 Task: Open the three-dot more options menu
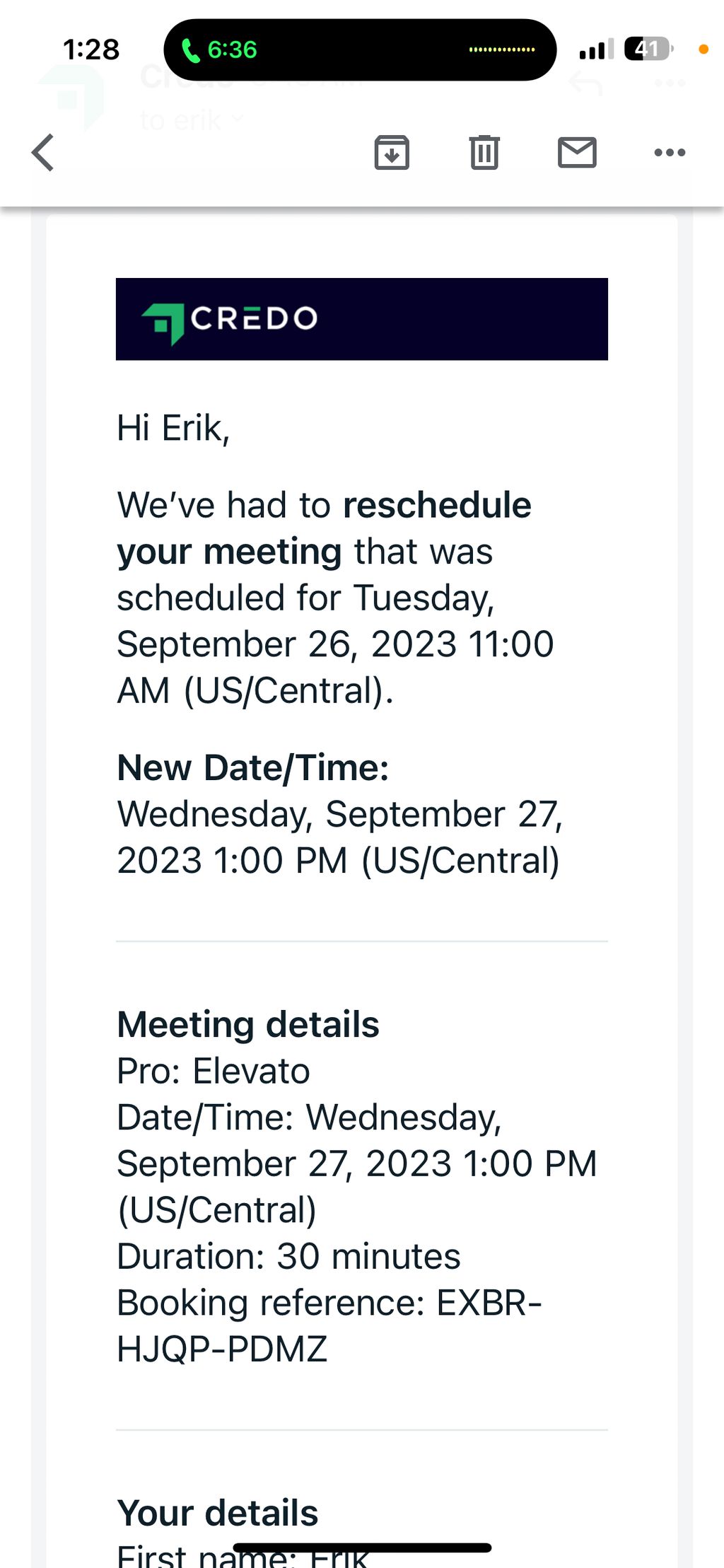pos(670,152)
